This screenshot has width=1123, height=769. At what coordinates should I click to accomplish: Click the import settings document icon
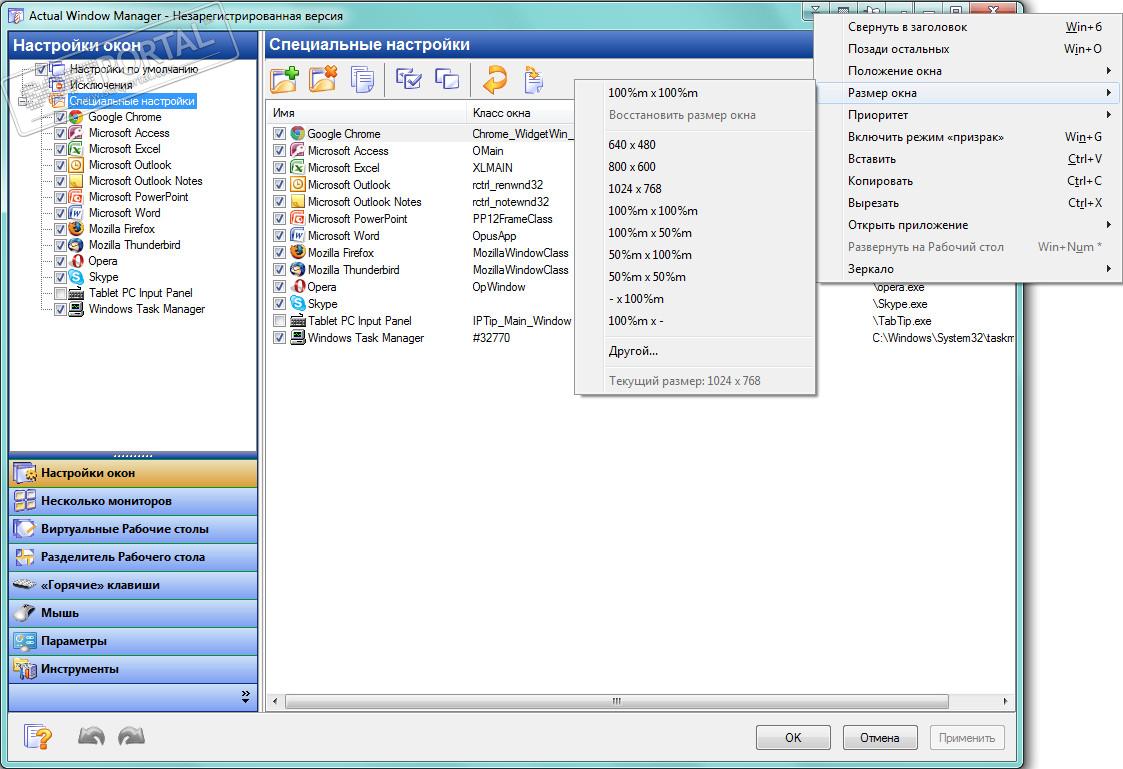tap(534, 79)
